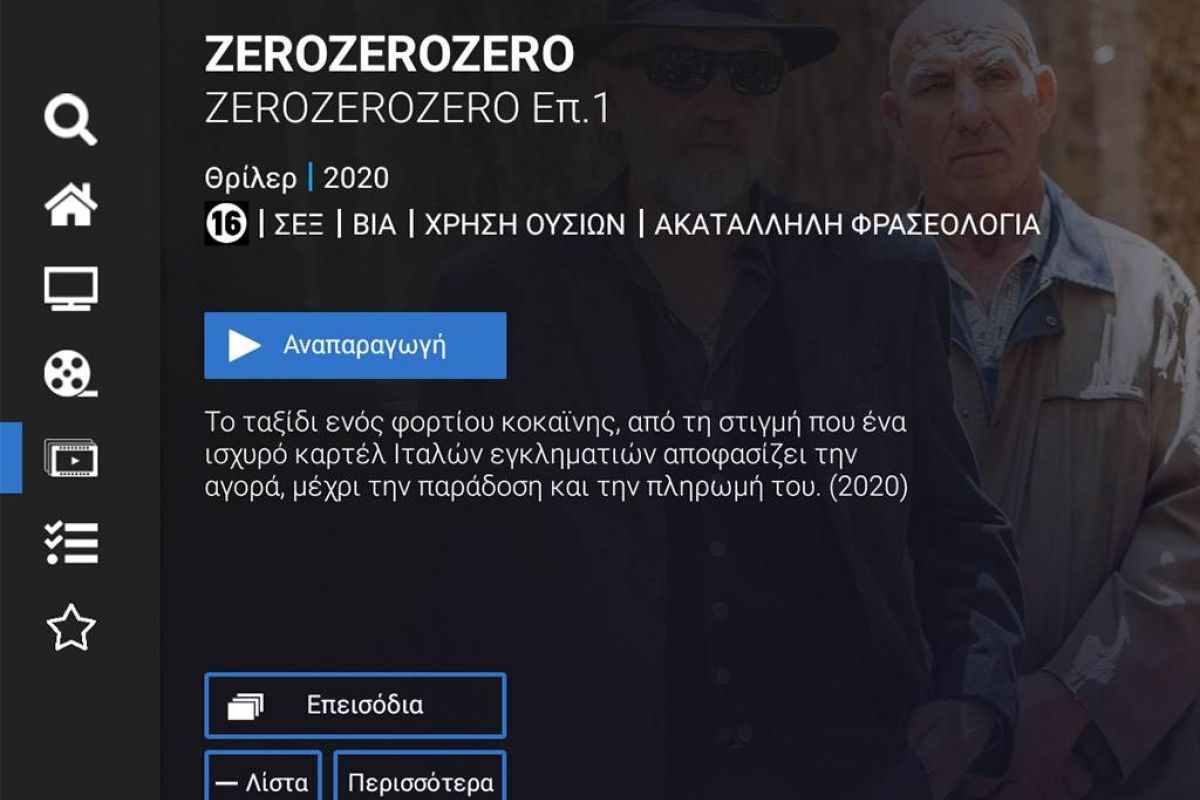1200x800 pixels.
Task: Select the film reel movies icon
Action: tap(71, 373)
